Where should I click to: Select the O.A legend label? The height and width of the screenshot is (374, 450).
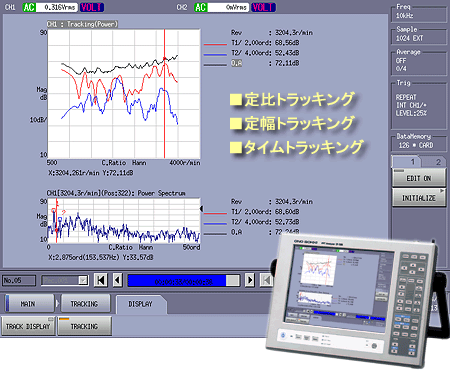(237, 63)
